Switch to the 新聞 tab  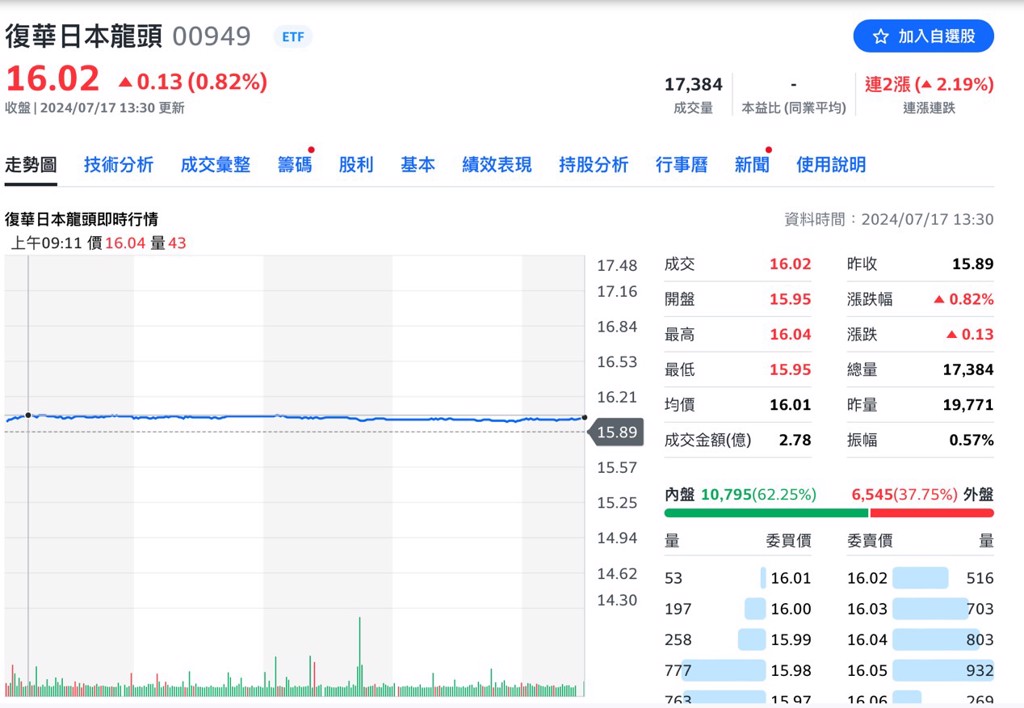click(x=751, y=164)
